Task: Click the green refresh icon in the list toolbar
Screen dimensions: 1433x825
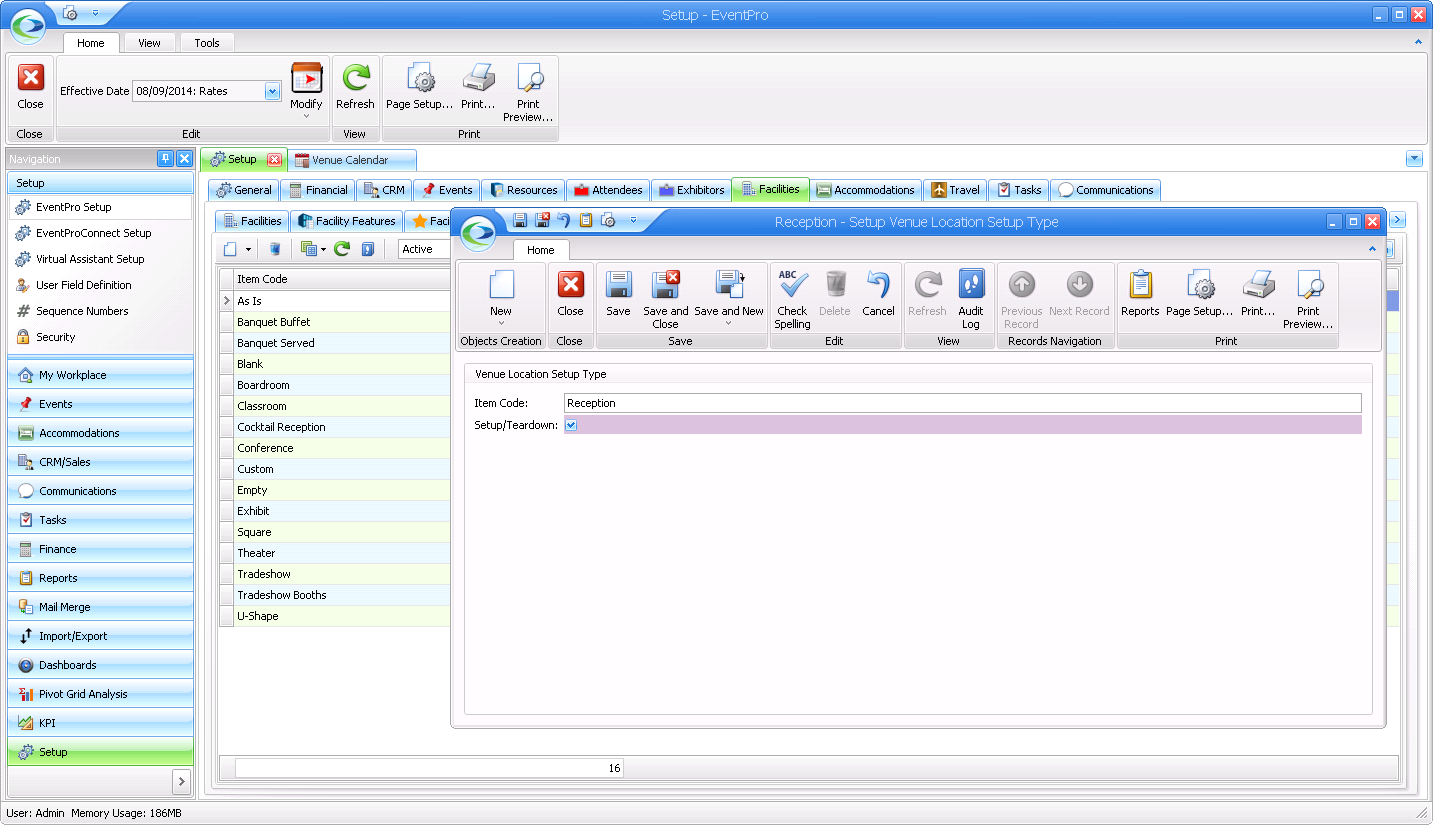Action: 342,249
